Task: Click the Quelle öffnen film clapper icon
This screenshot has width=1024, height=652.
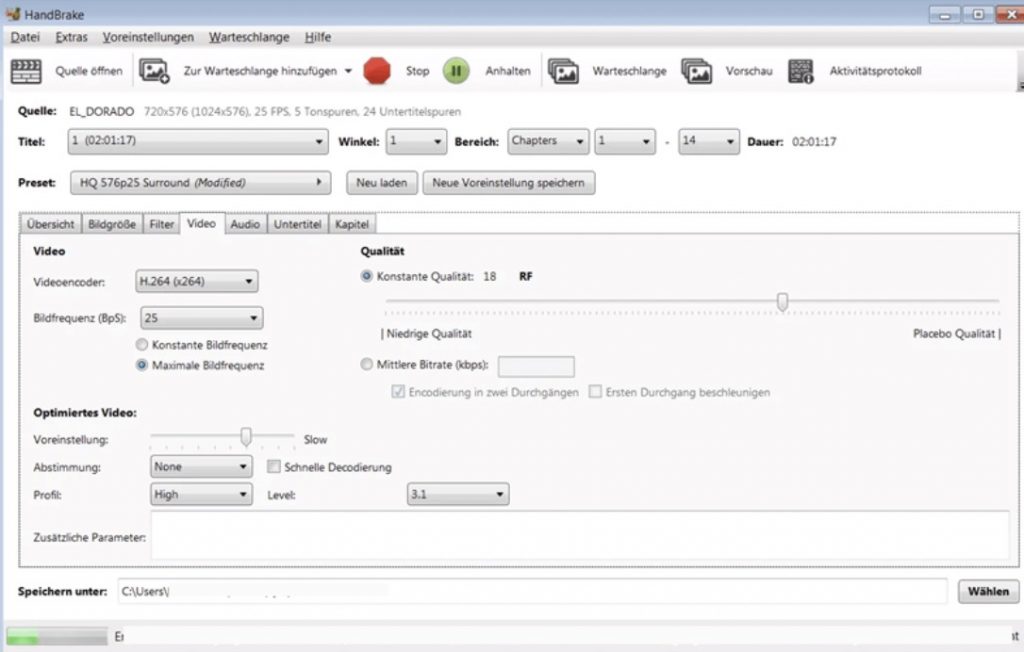Action: coord(25,71)
